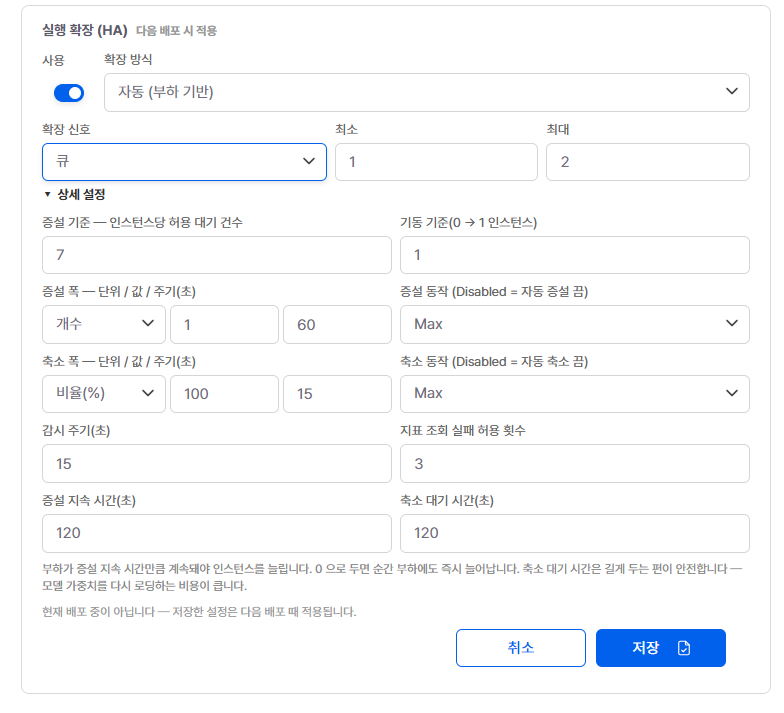Click the '축소 동작 (Disabled = 자동 축소 끔)' label

point(494,362)
